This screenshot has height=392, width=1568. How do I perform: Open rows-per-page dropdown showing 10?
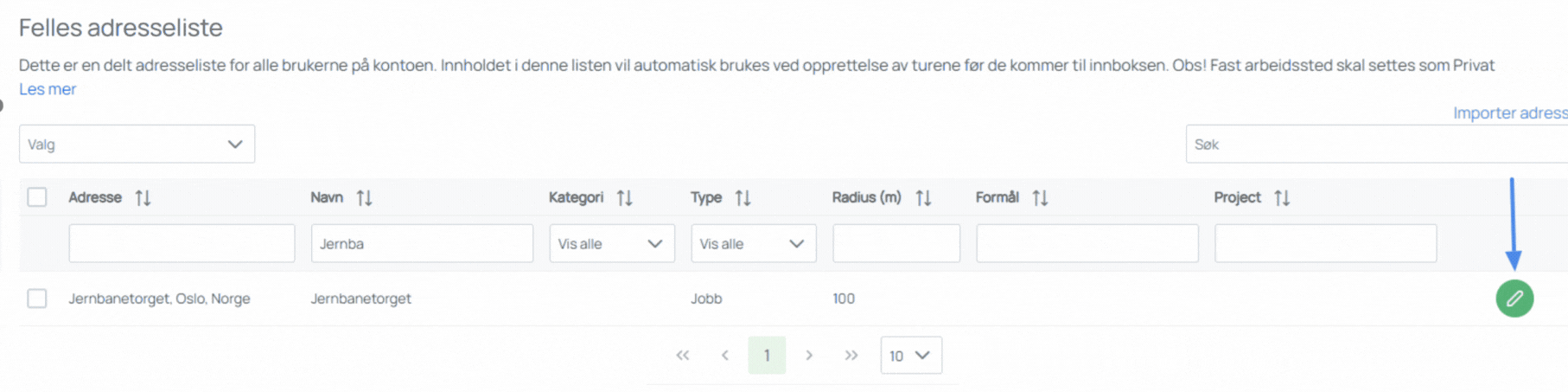910,356
